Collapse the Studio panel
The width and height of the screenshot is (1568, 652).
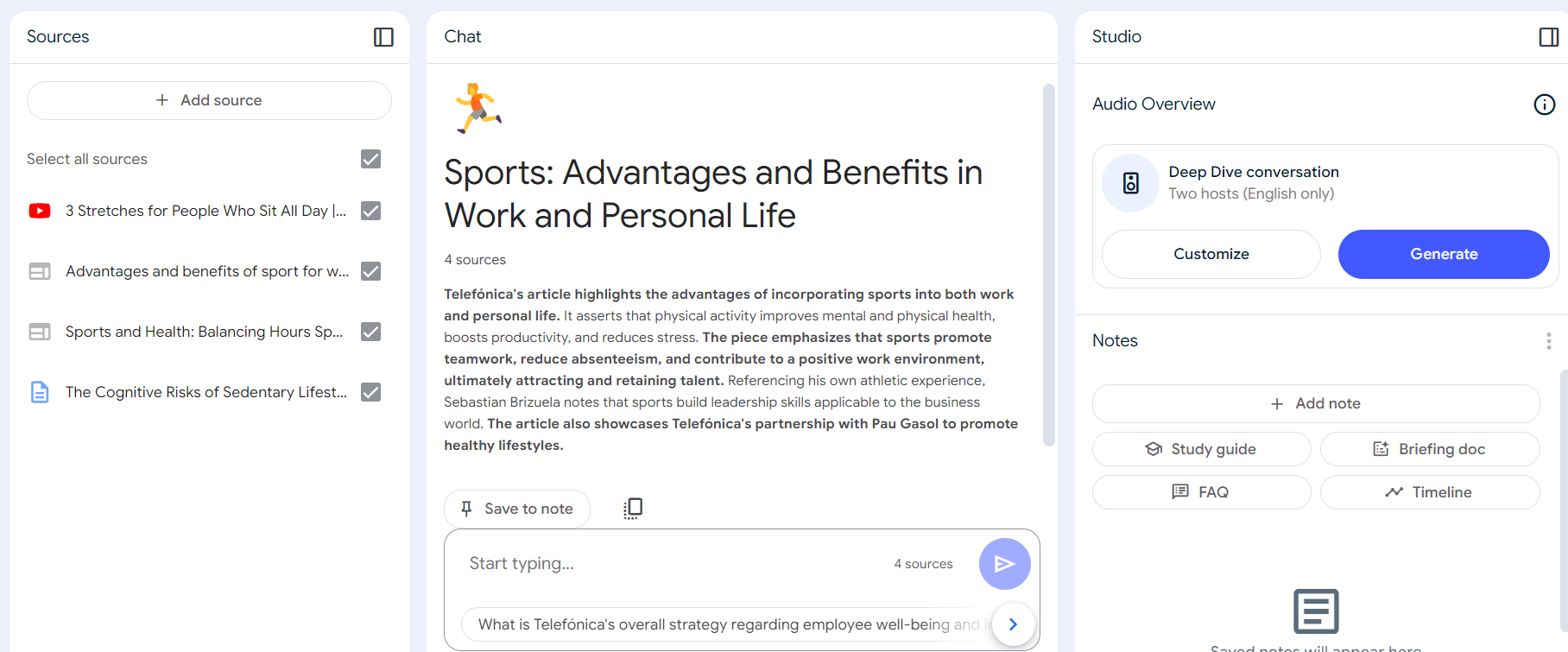point(1548,37)
